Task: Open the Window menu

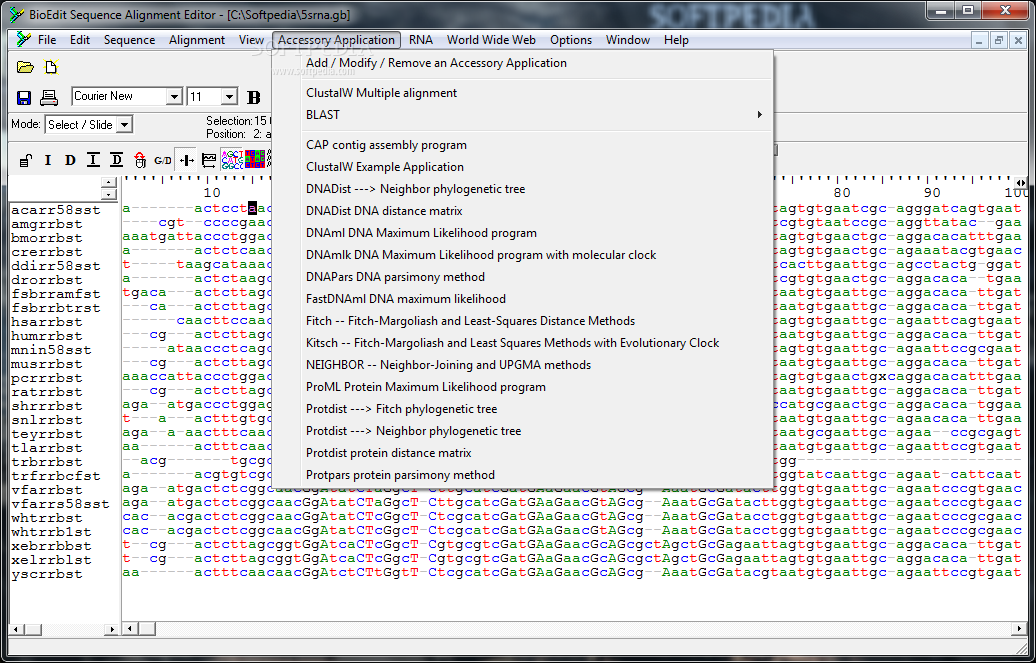Action: pos(628,40)
